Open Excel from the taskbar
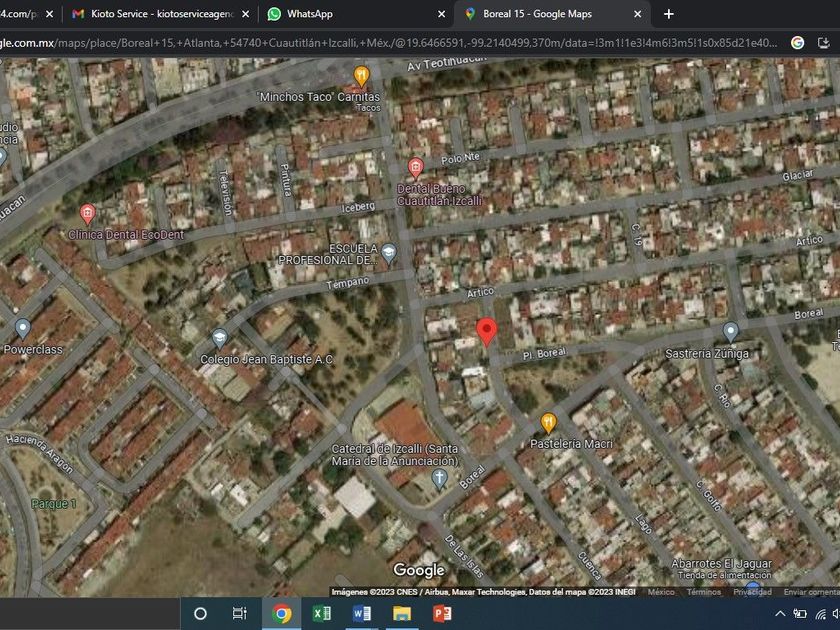The width and height of the screenshot is (840, 630). pos(321,613)
